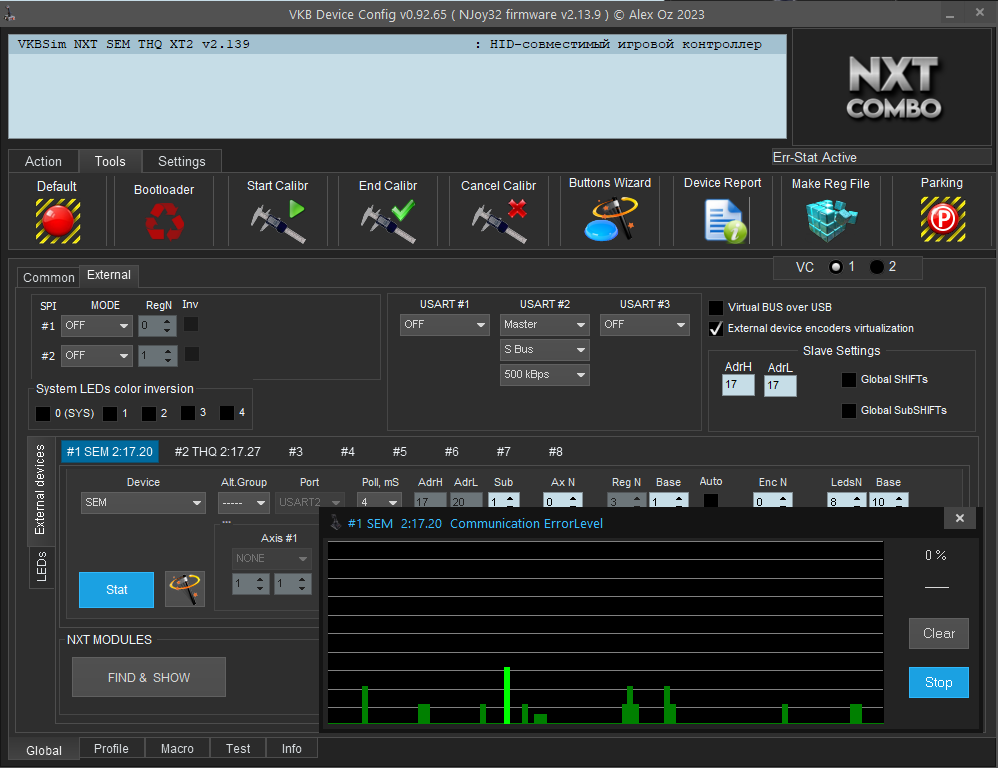
Task: Expand the 500 kBps baud rate dropdown
Action: coord(545,375)
